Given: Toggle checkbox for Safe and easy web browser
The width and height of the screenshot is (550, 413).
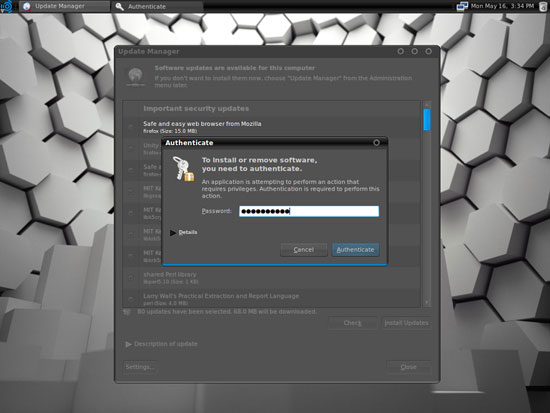Looking at the screenshot, I should click(130, 126).
